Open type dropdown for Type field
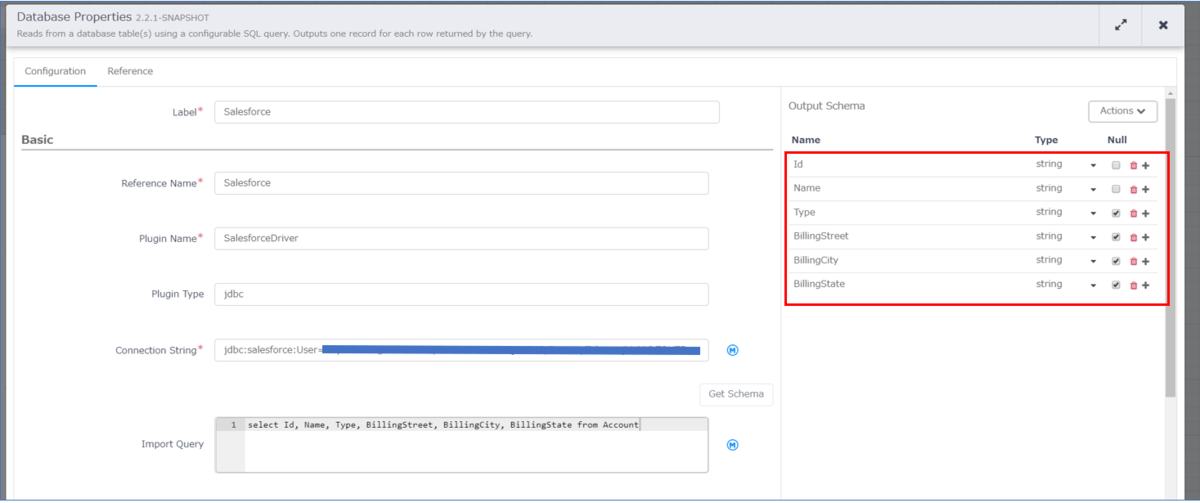Screen dimensions: 1200x503 point(1093,213)
